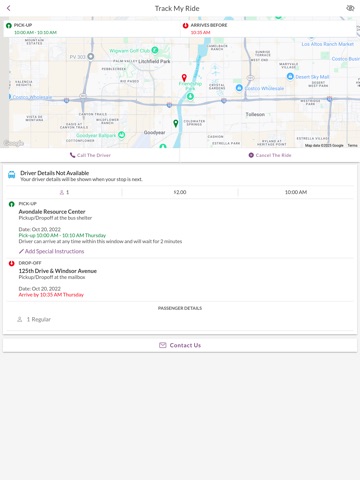Click the Google logo on the map
Screen dimensions: 360x480
13,143
